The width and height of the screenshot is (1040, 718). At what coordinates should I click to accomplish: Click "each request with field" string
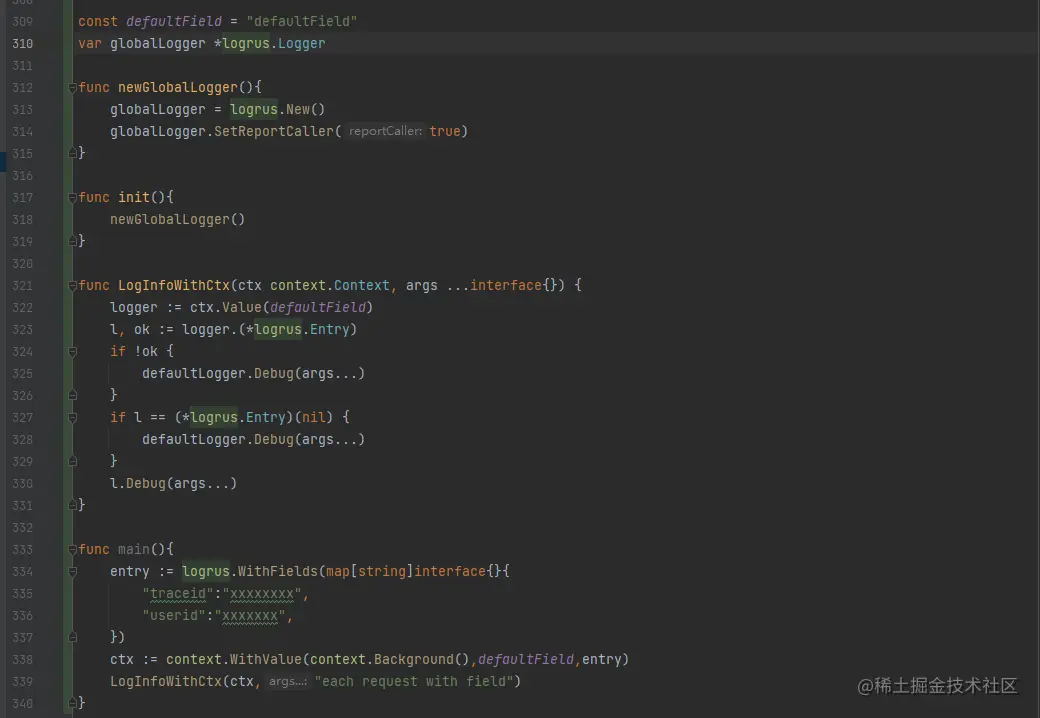413,682
